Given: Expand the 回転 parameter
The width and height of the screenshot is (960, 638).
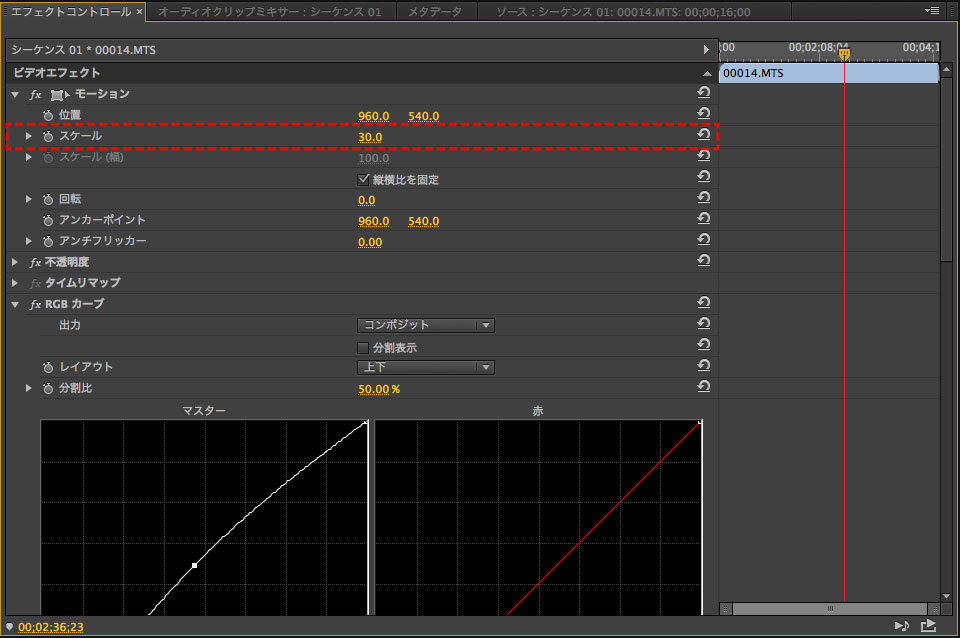Looking at the screenshot, I should (x=28, y=199).
